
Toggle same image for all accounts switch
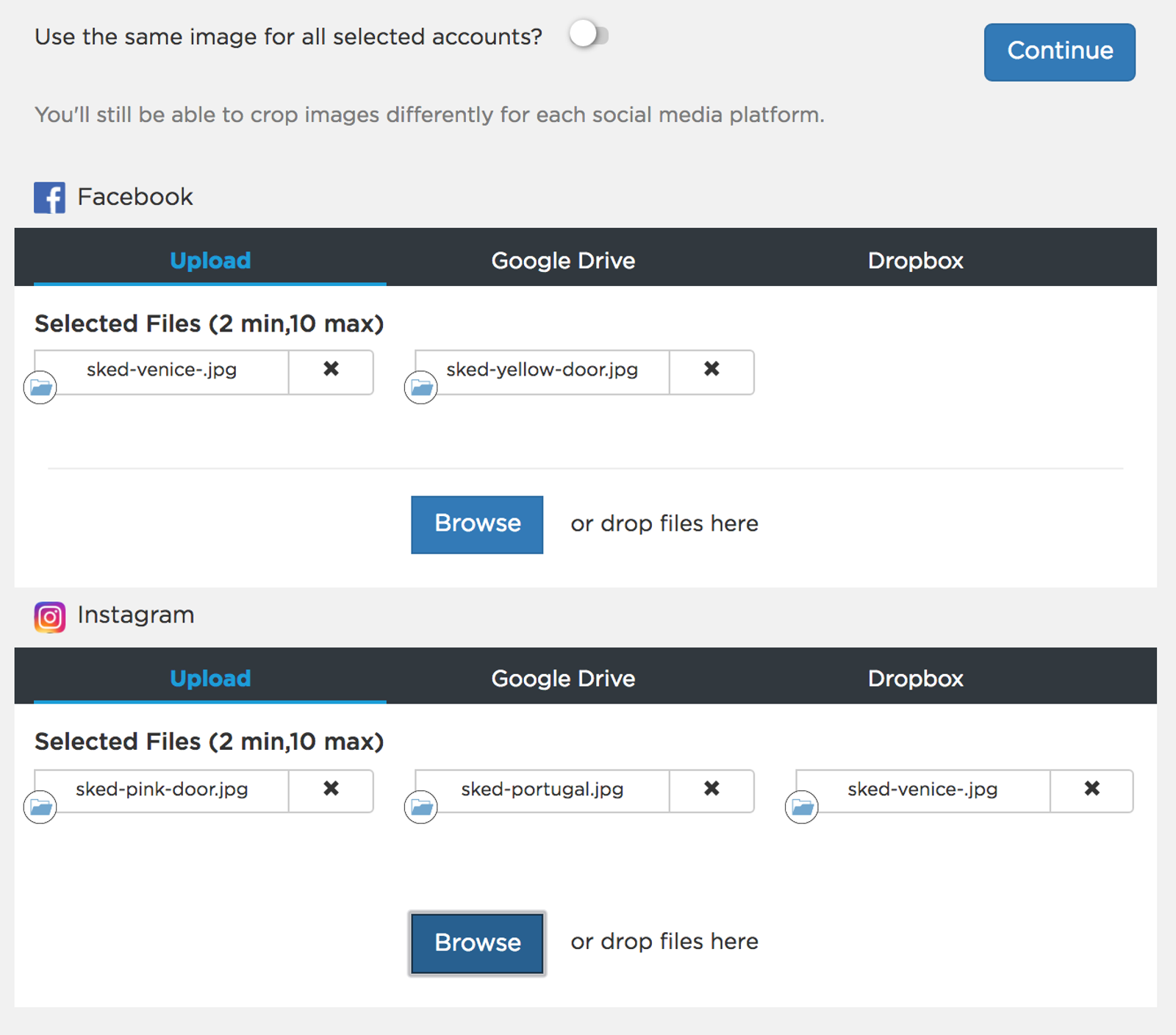[x=588, y=35]
